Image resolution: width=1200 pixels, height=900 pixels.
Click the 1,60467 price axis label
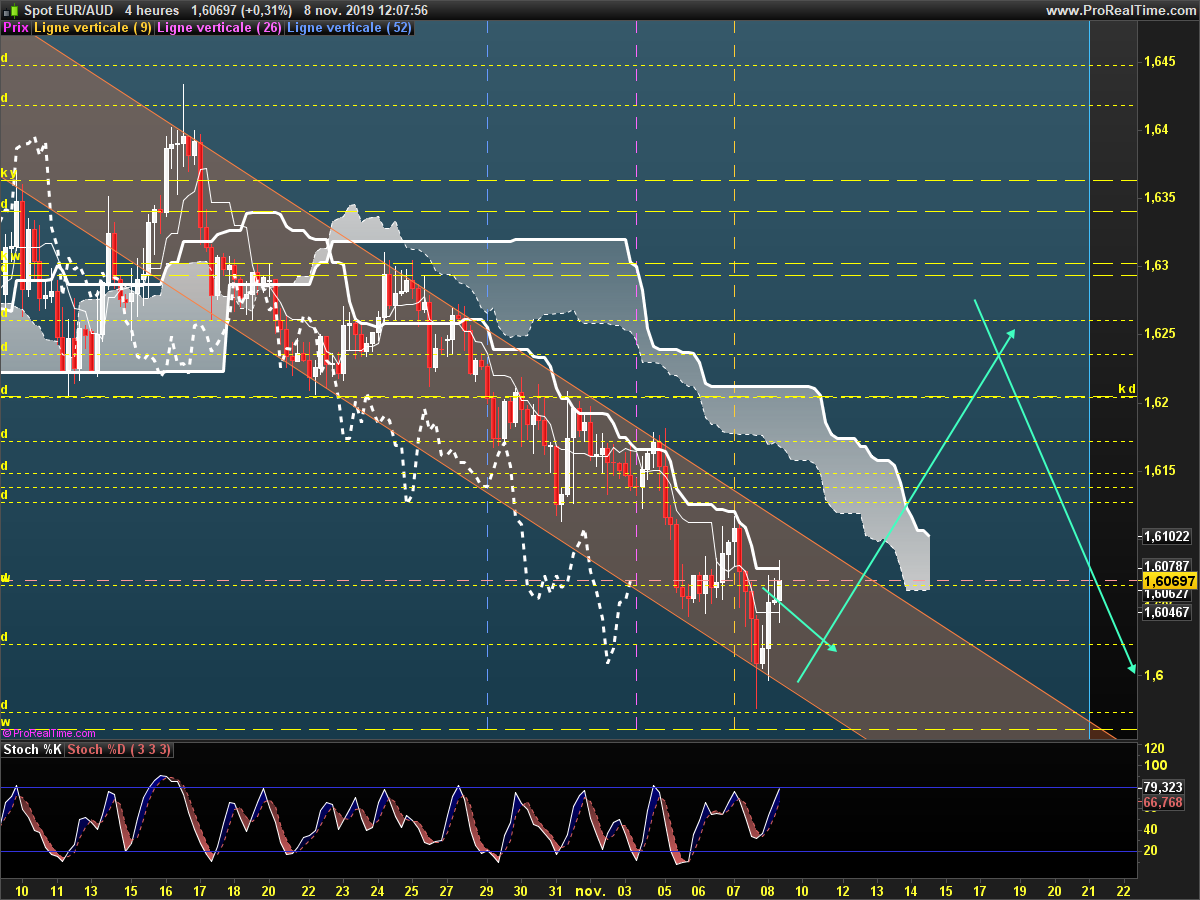pyautogui.click(x=1166, y=612)
